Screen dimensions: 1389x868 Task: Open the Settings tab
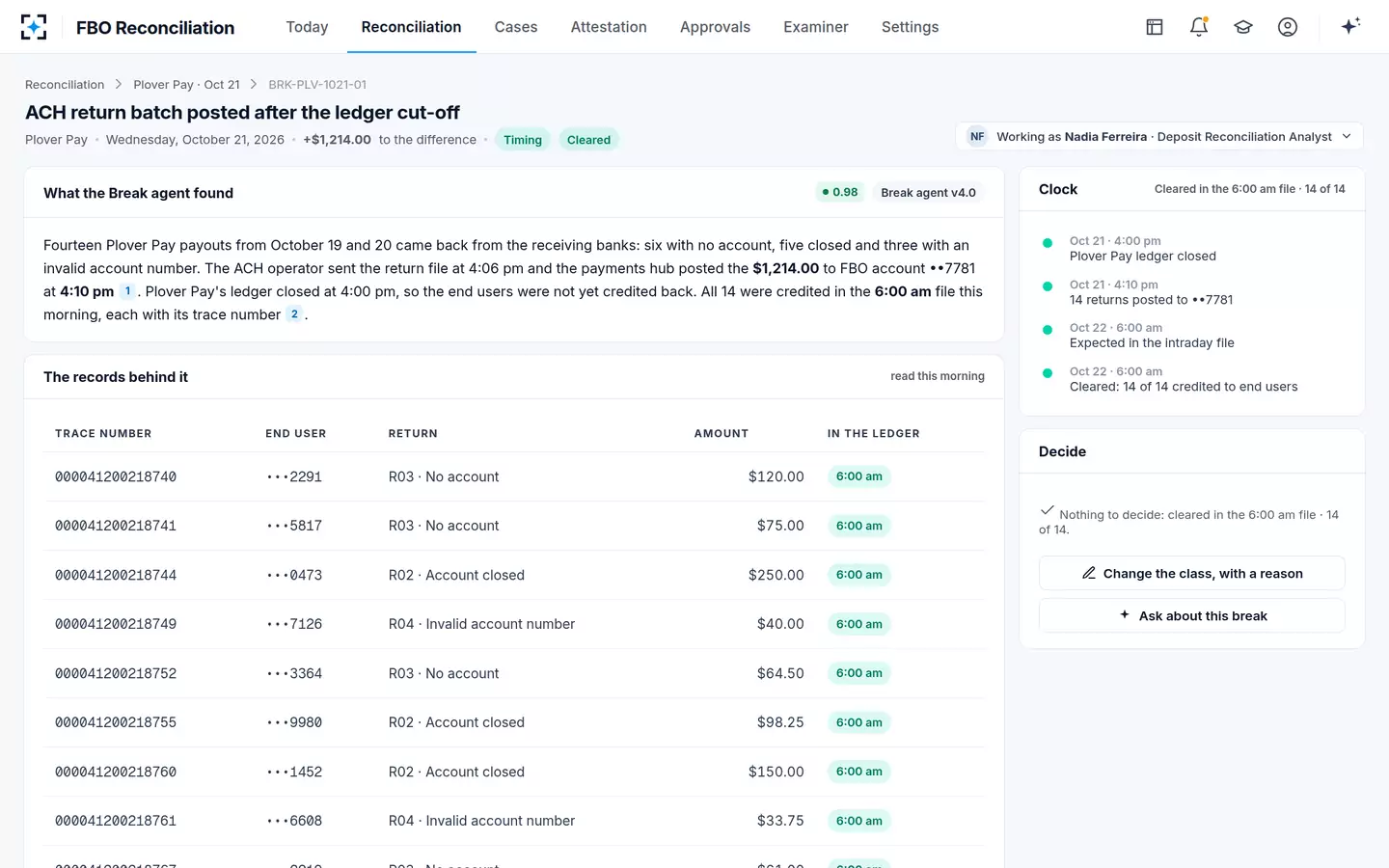[x=910, y=27]
